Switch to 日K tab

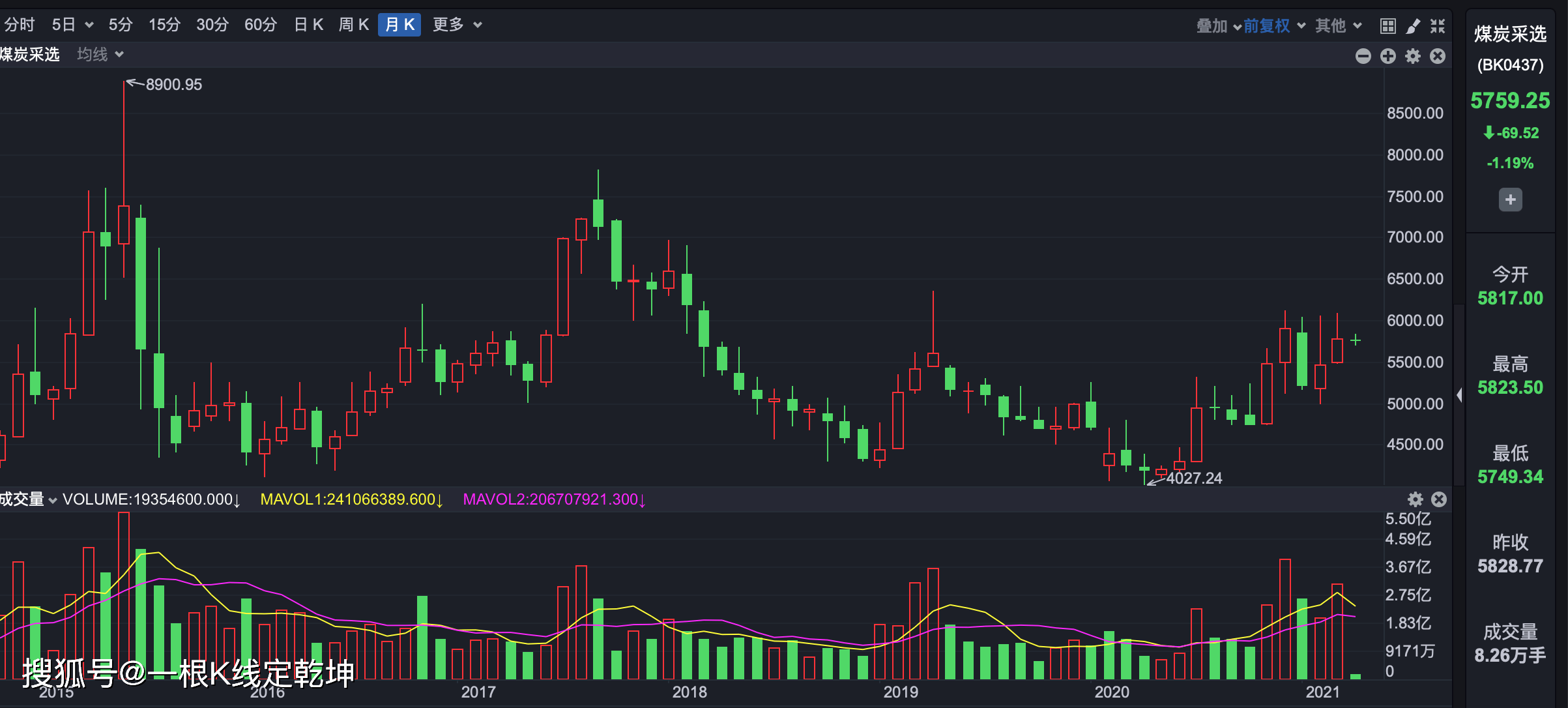tap(308, 25)
